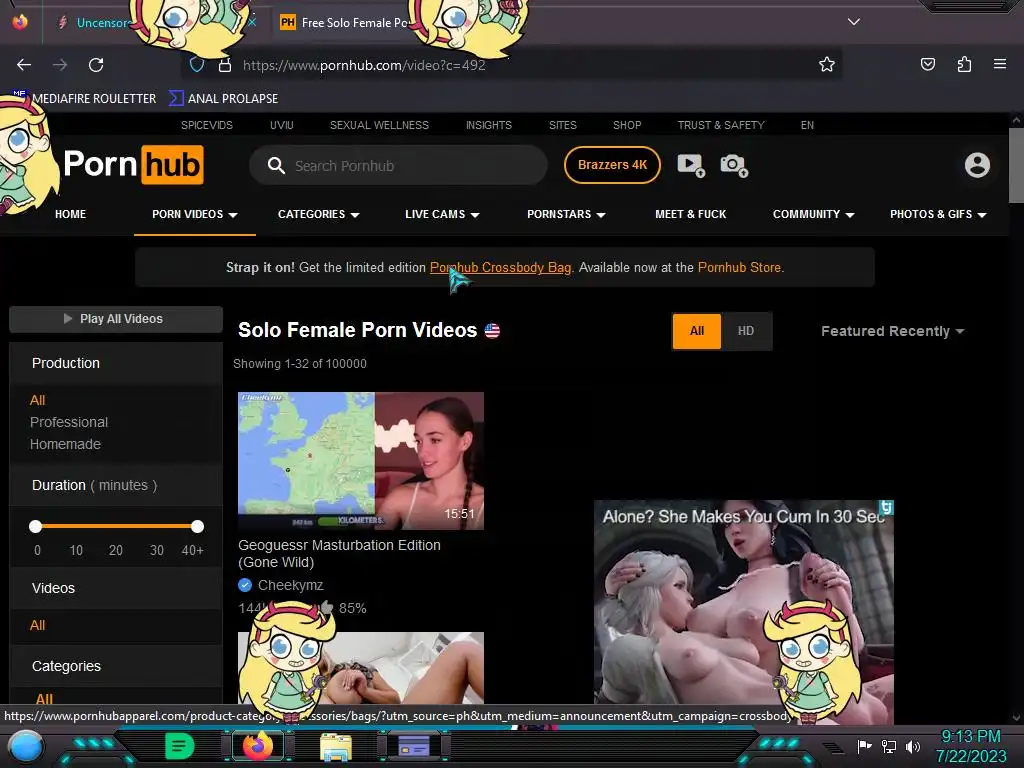Image resolution: width=1024 pixels, height=768 pixels.
Task: Open the EN language selector
Action: [x=807, y=125]
